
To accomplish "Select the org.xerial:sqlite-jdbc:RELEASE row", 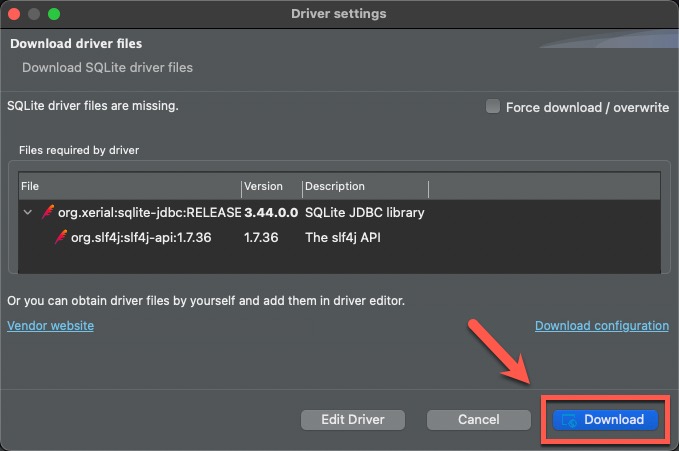I will pyautogui.click(x=340, y=212).
